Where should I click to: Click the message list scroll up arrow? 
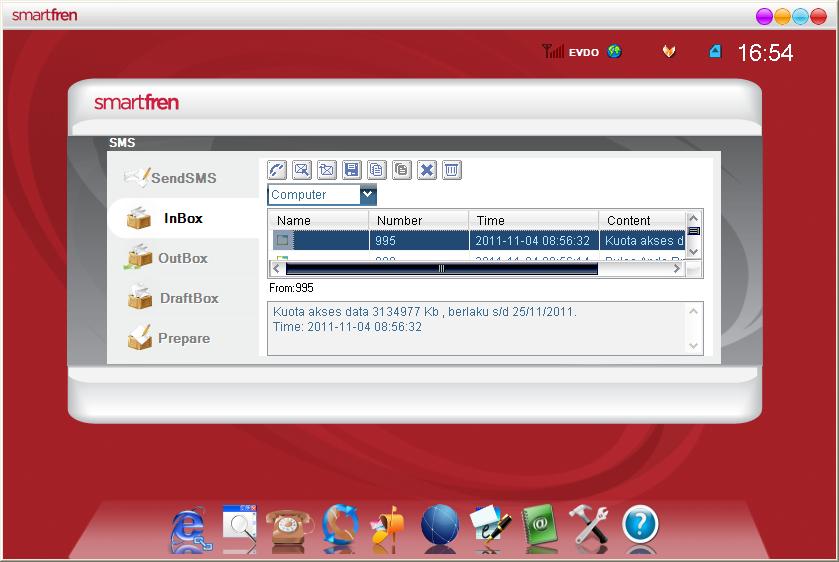coord(693,218)
